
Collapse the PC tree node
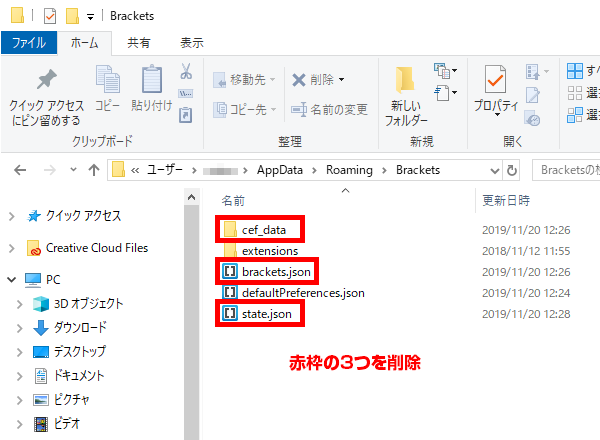[11, 280]
